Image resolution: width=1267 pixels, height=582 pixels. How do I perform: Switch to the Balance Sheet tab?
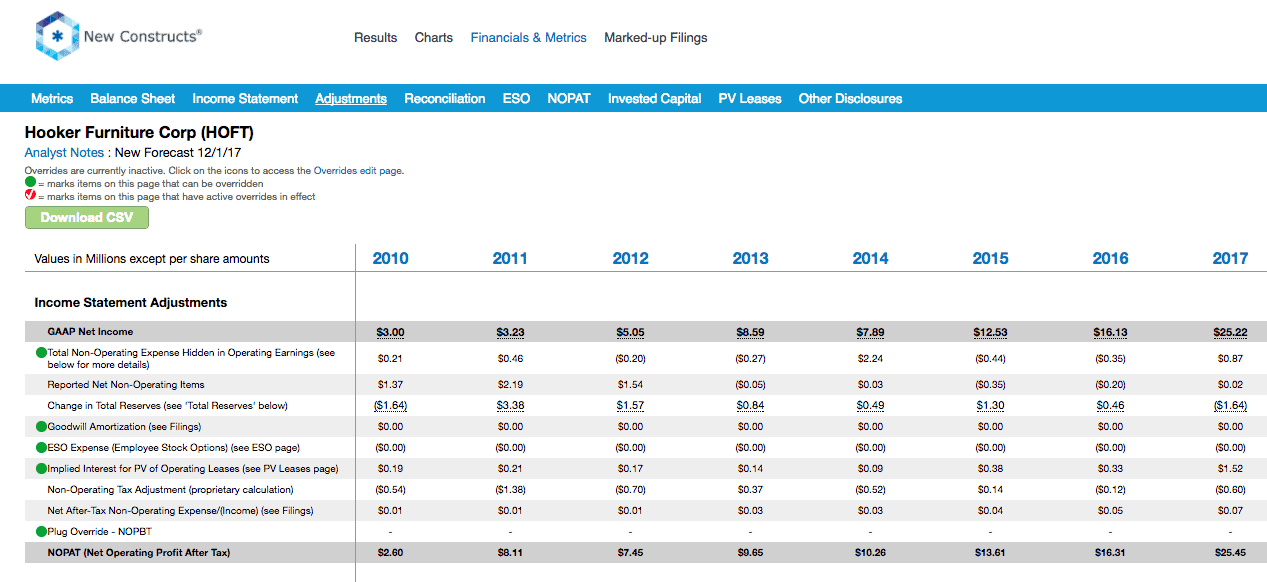point(133,98)
